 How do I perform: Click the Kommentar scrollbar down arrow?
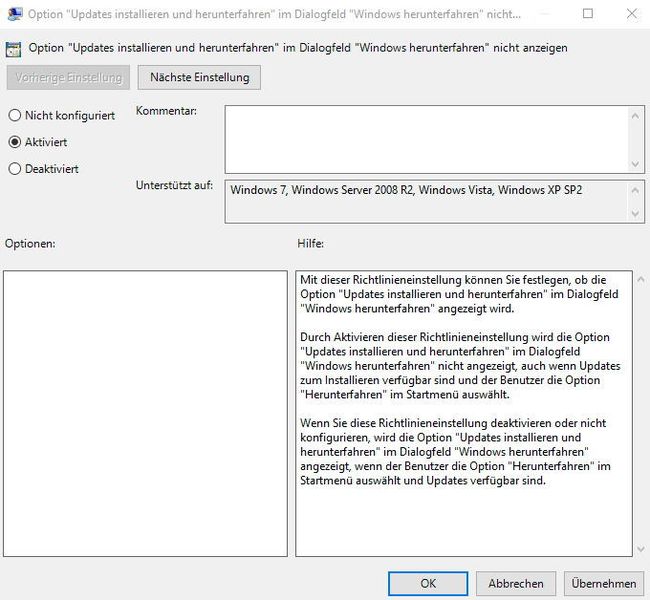[635, 164]
